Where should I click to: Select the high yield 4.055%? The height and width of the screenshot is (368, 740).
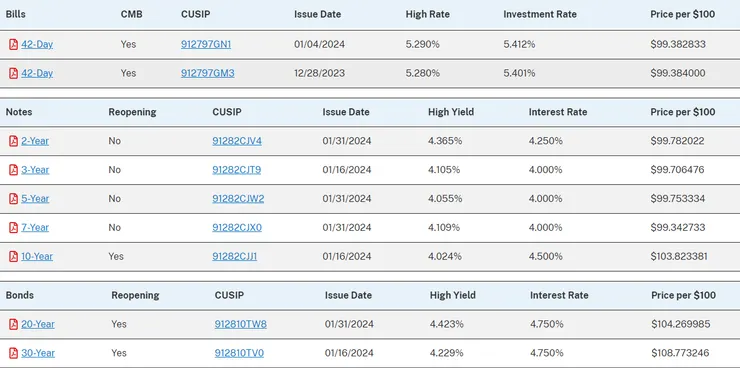(445, 199)
